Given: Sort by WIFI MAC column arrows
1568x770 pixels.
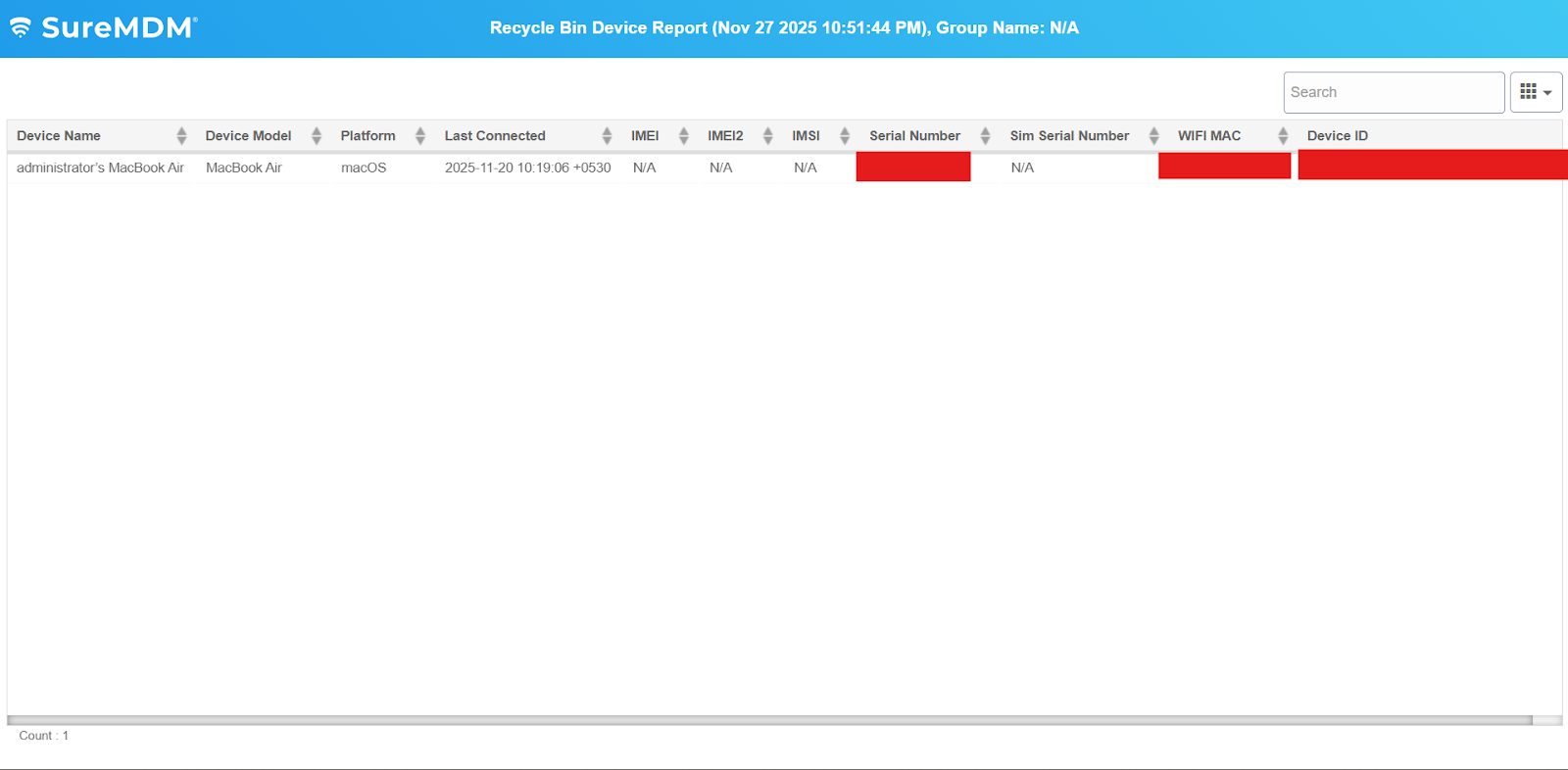Looking at the screenshot, I should click(1283, 136).
